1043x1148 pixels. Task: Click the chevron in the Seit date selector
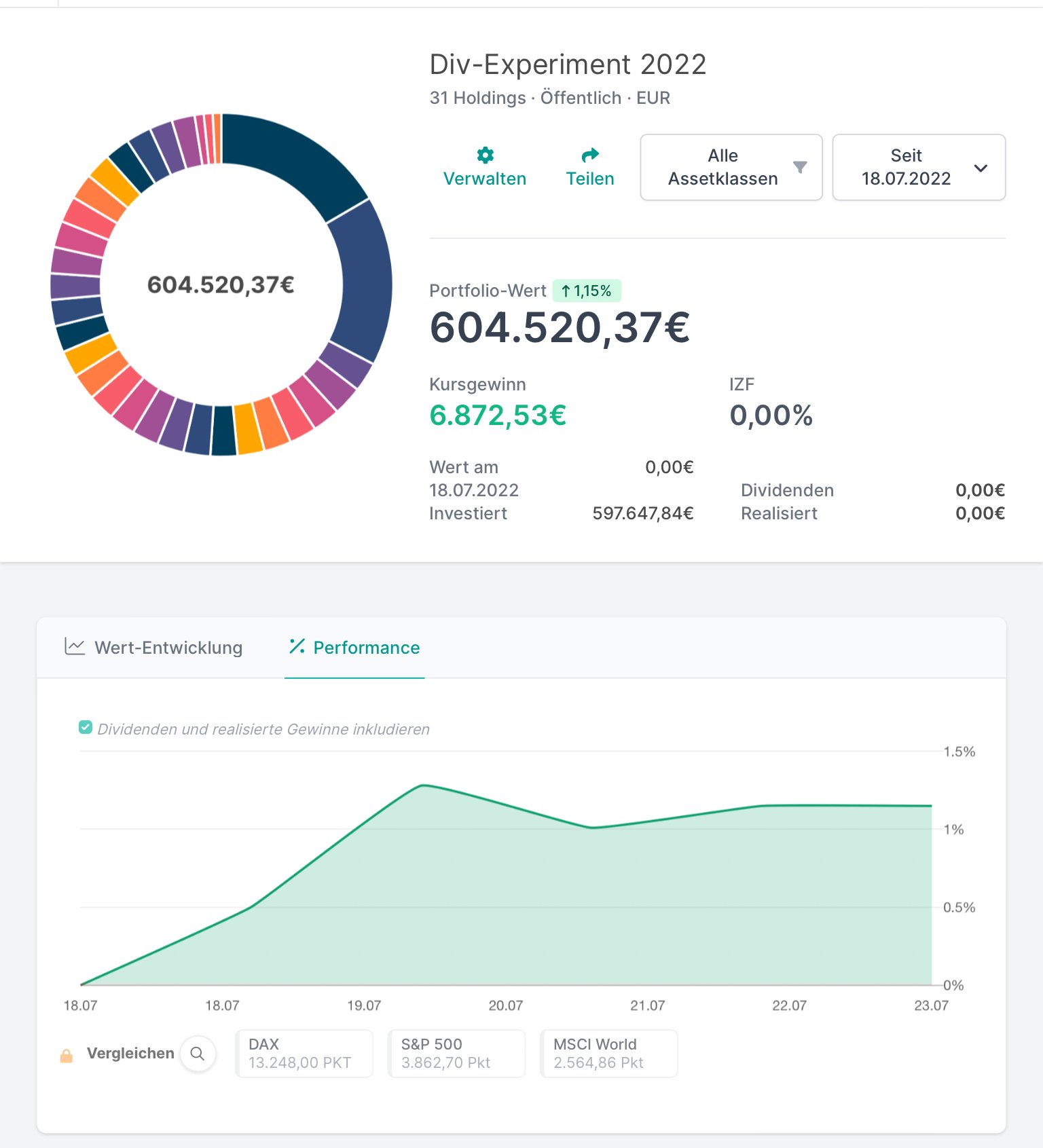coord(981,168)
